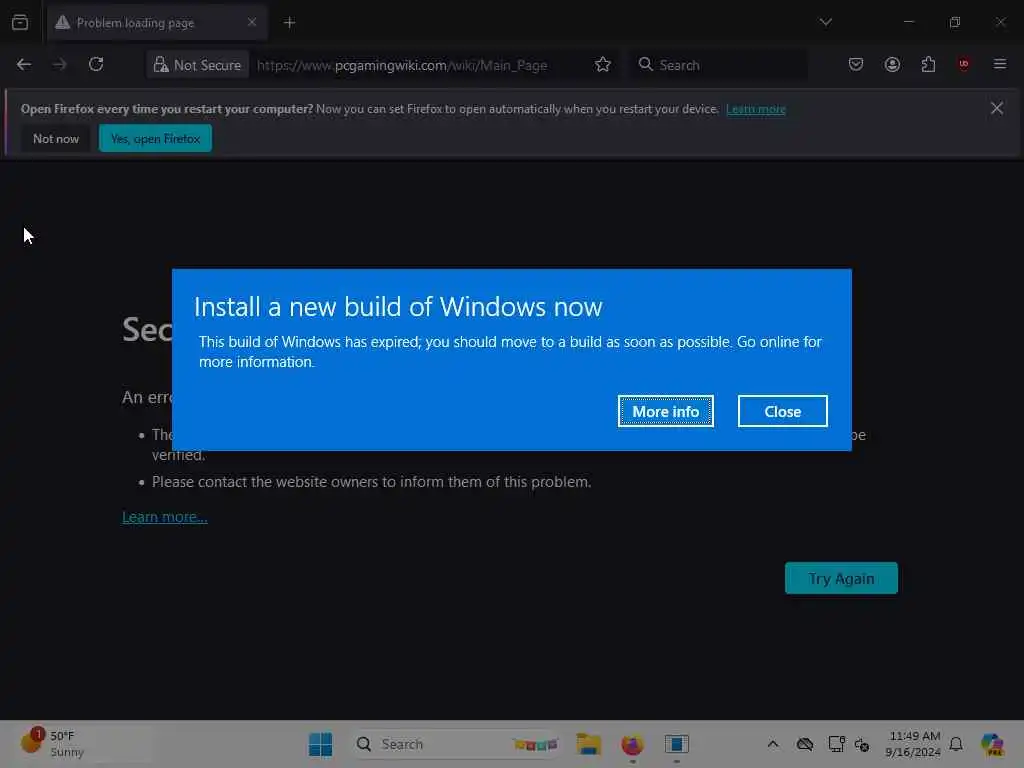Click More info in the Windows dialog
This screenshot has height=768, width=1024.
[x=665, y=411]
